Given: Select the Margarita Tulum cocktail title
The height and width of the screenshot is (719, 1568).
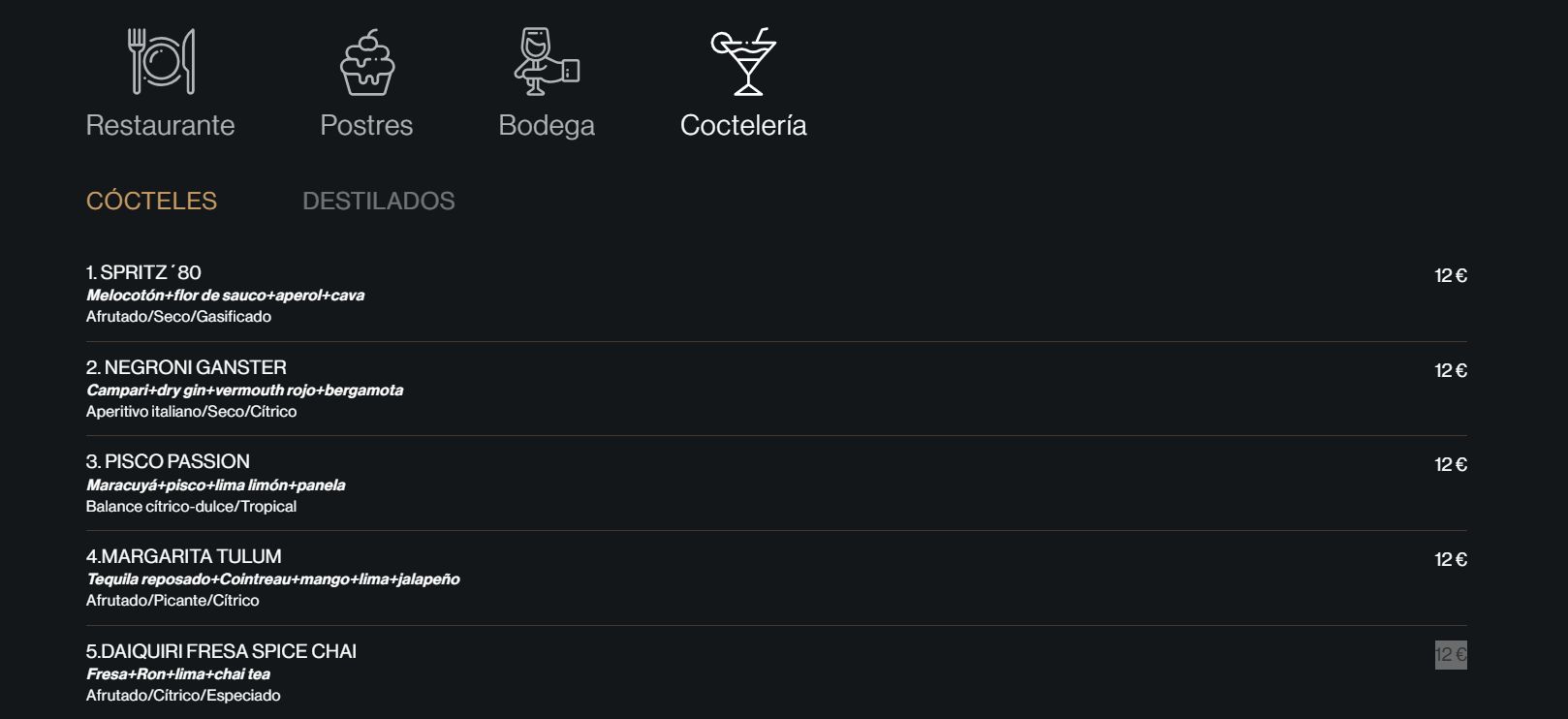Looking at the screenshot, I should click(184, 556).
